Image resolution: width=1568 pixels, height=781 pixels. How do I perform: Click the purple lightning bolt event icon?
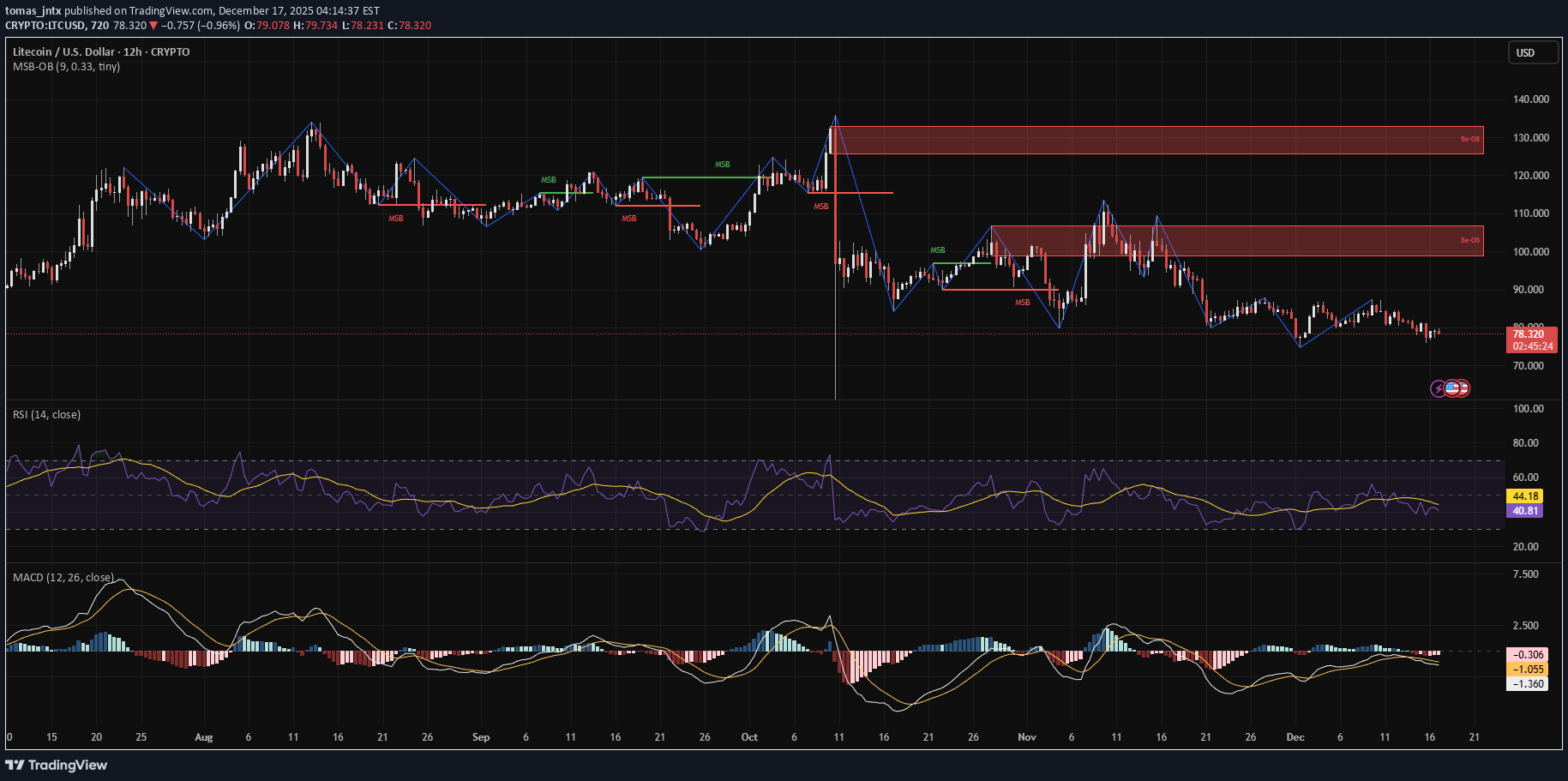1438,389
